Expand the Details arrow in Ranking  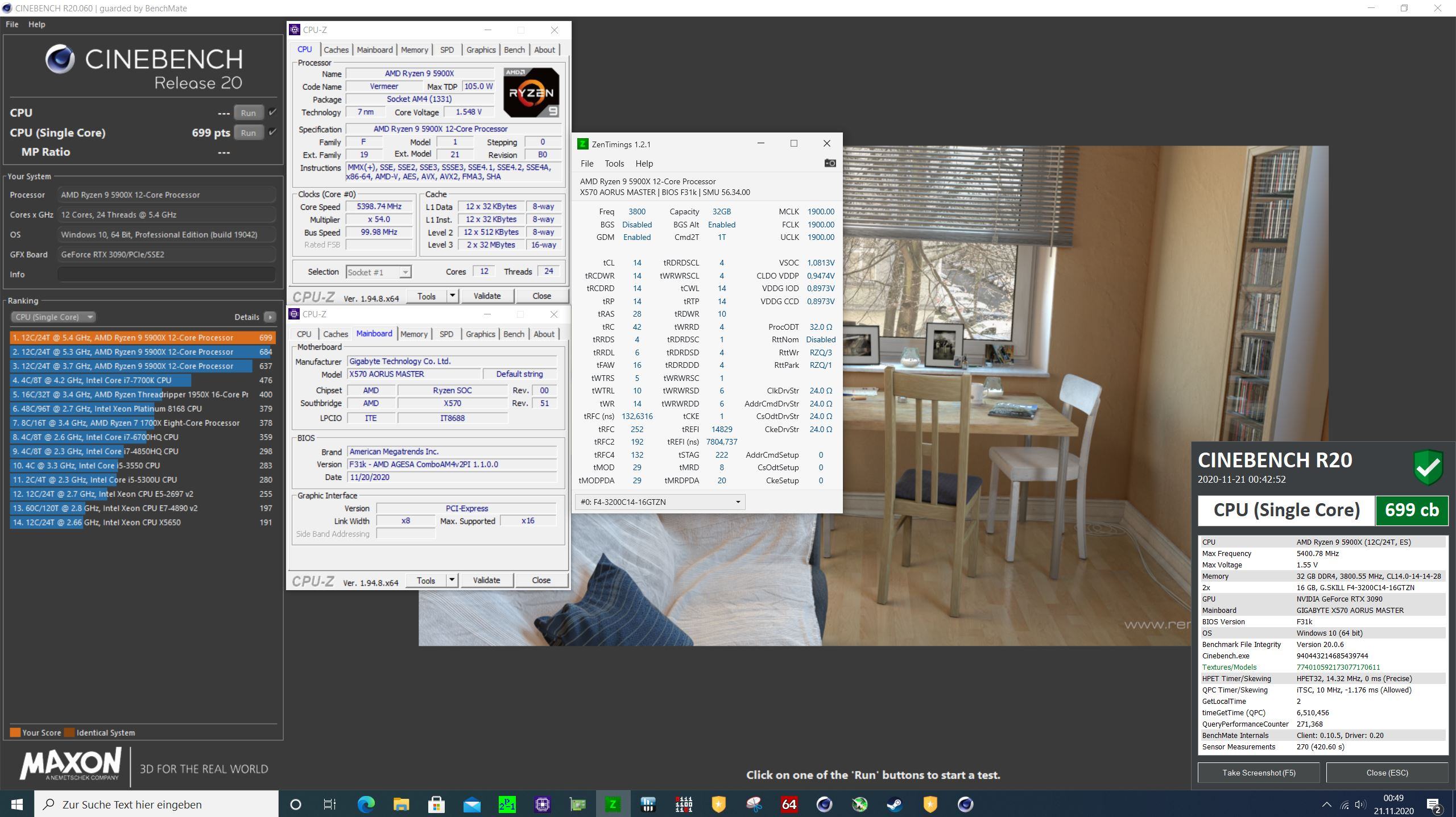[270, 317]
